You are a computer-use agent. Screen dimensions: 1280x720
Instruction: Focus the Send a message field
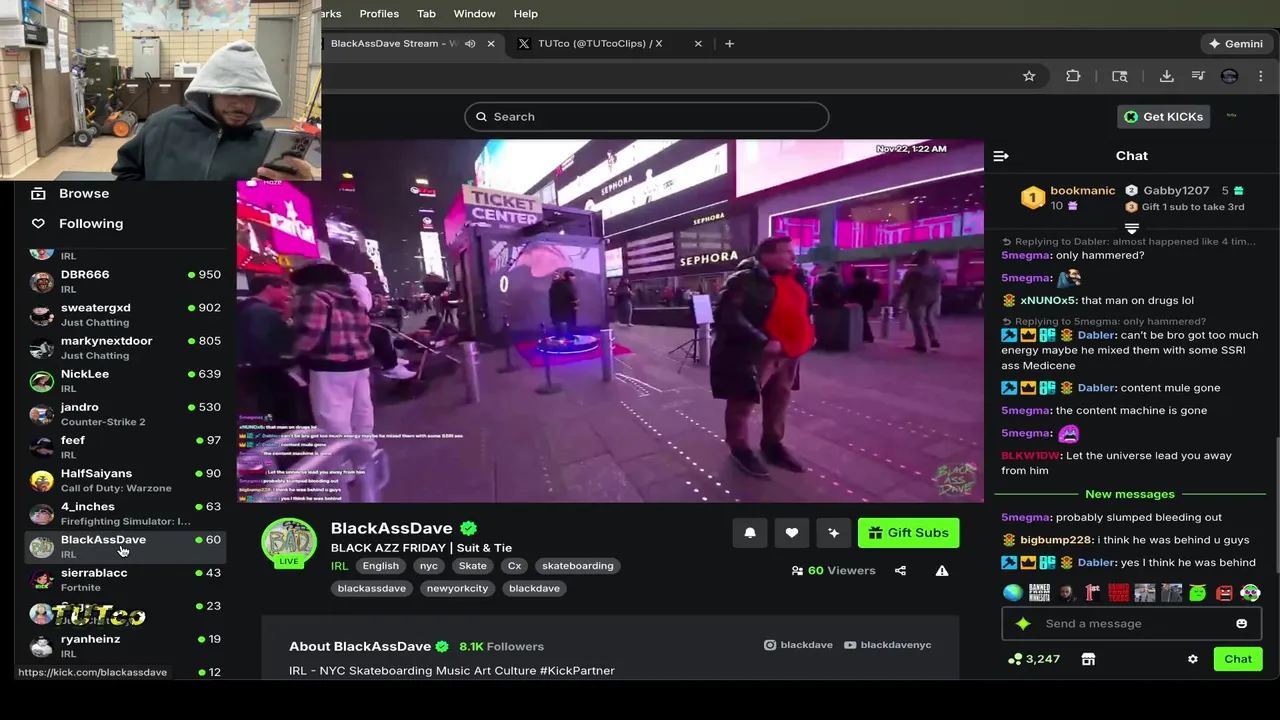tap(1131, 624)
